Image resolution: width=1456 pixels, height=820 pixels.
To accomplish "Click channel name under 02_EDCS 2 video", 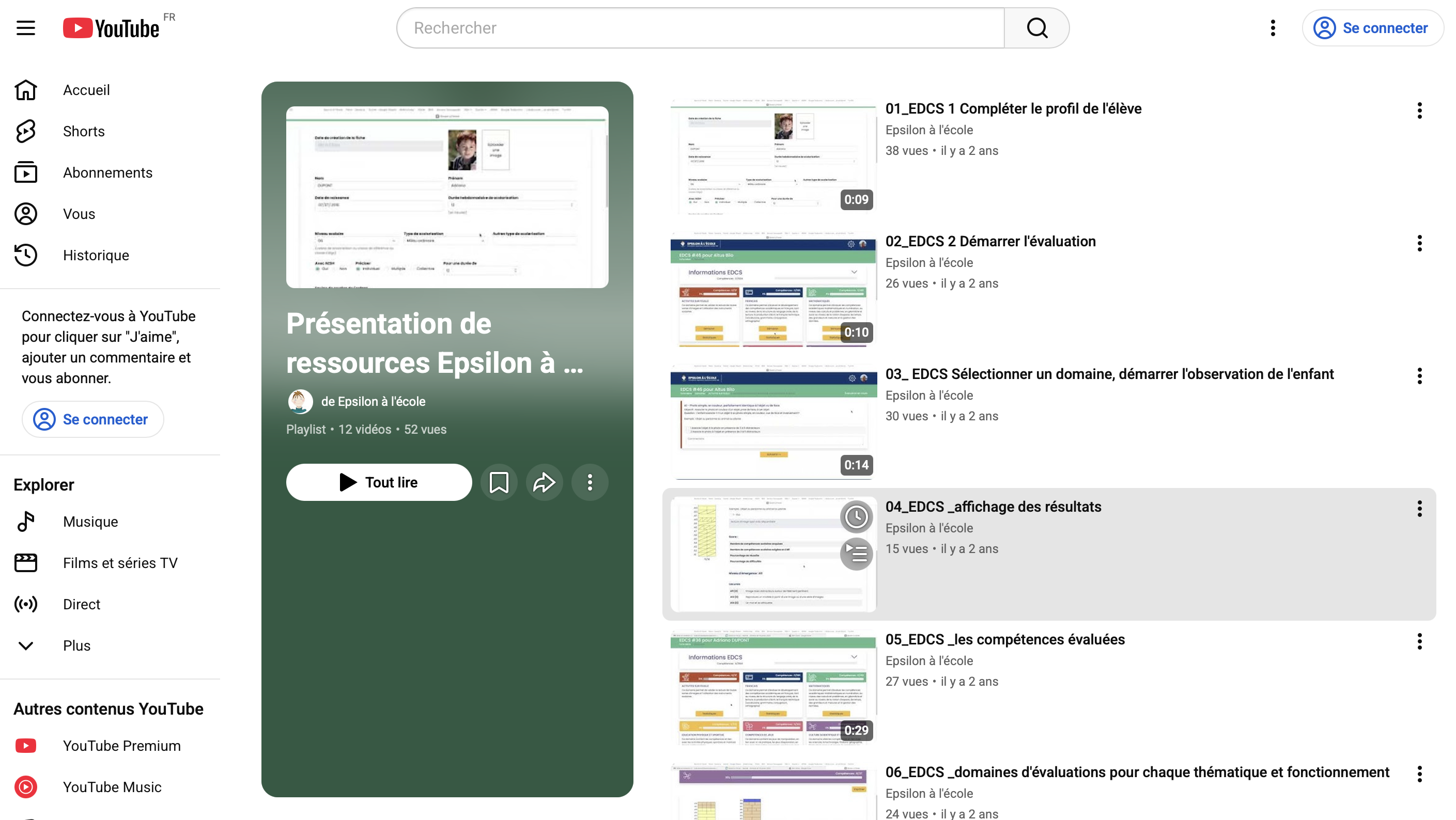I will (928, 263).
